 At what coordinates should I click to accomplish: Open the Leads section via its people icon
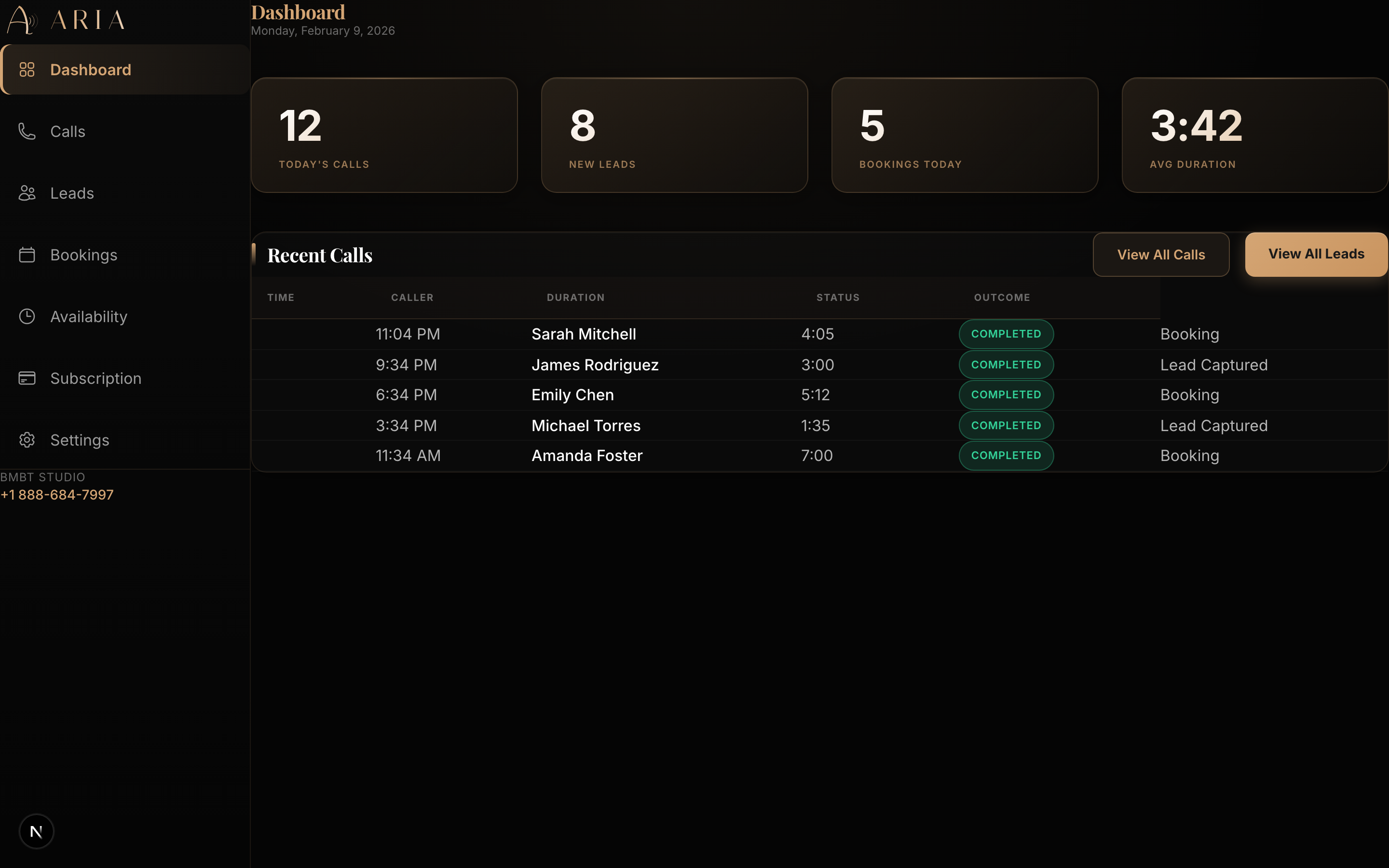point(27,193)
